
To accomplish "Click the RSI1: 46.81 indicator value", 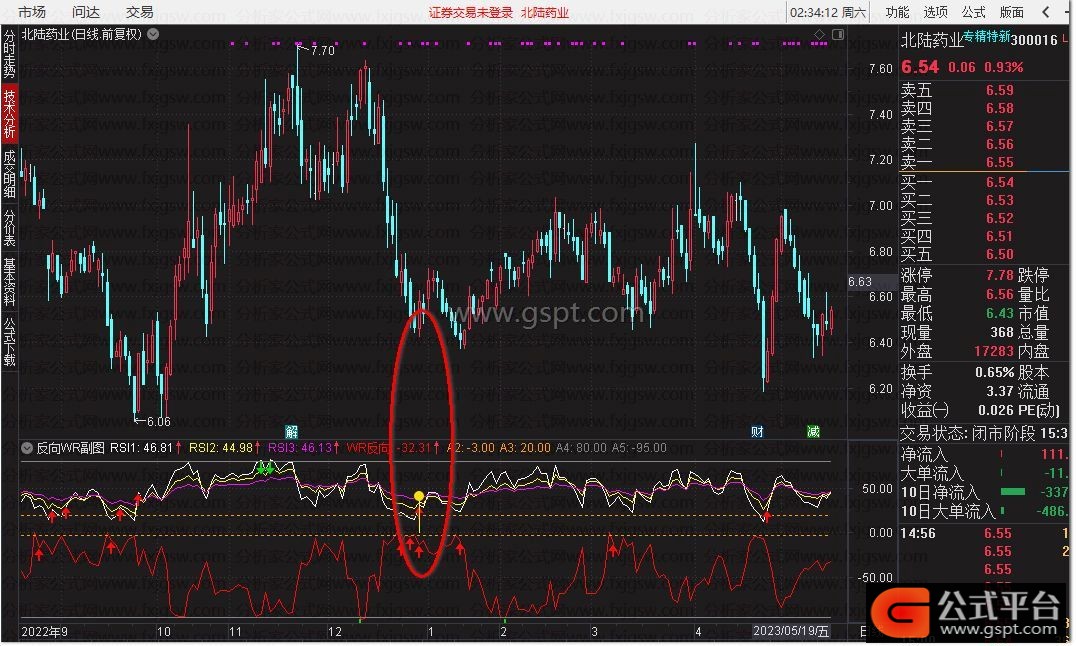I will pos(141,448).
